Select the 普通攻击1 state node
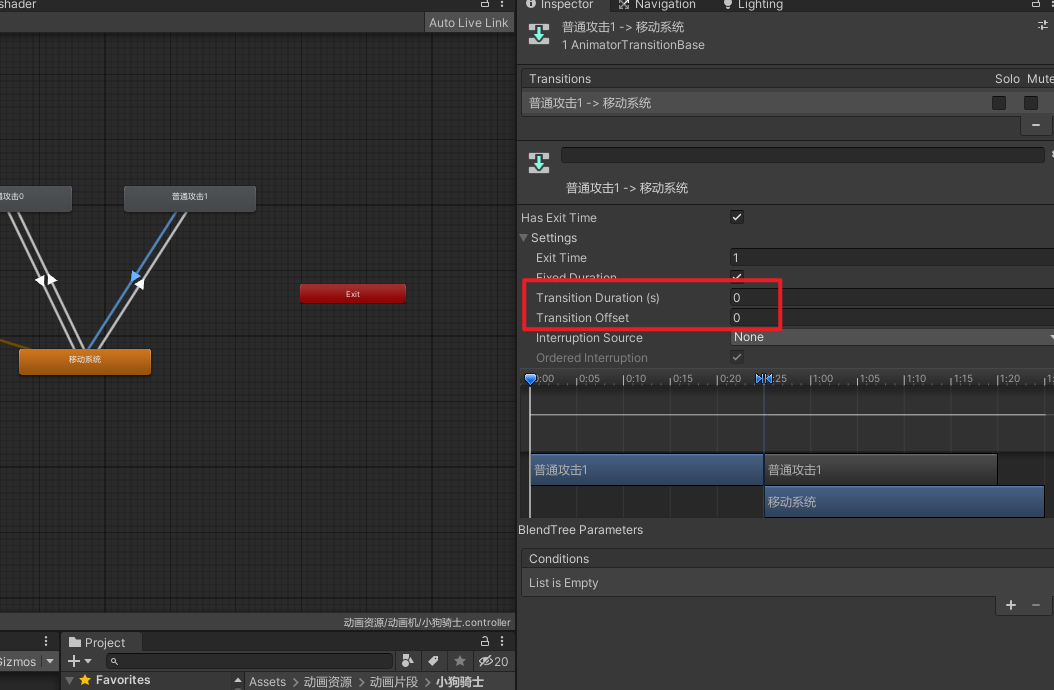1054x690 pixels. click(190, 198)
